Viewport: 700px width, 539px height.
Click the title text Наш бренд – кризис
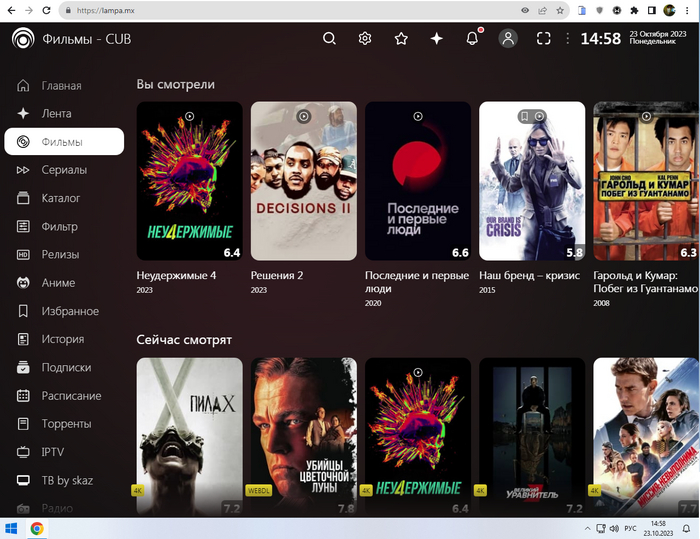(x=529, y=276)
